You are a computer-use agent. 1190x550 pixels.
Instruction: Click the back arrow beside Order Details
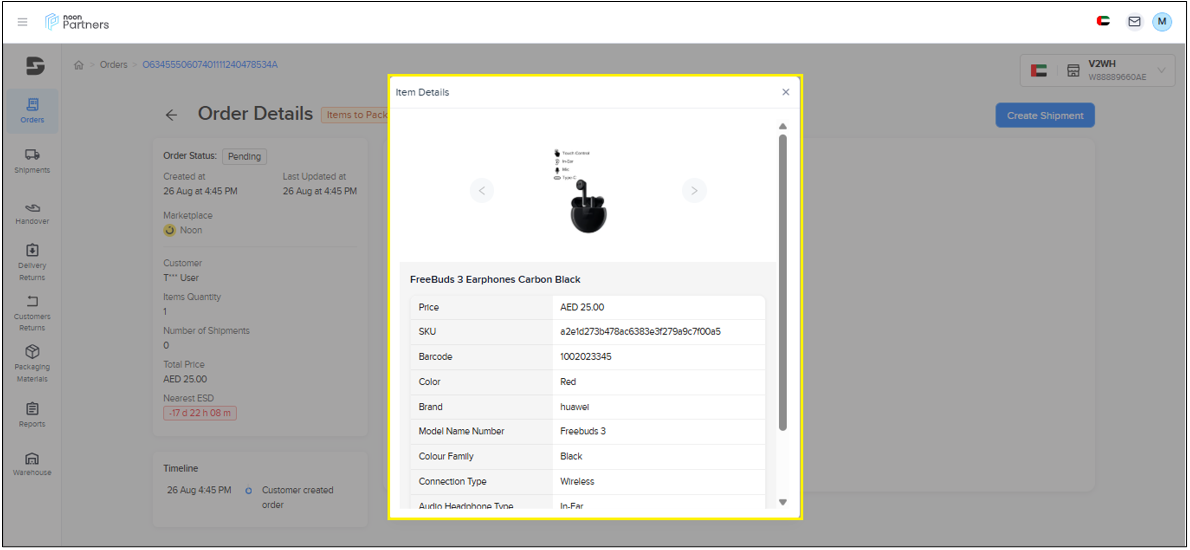coord(172,115)
